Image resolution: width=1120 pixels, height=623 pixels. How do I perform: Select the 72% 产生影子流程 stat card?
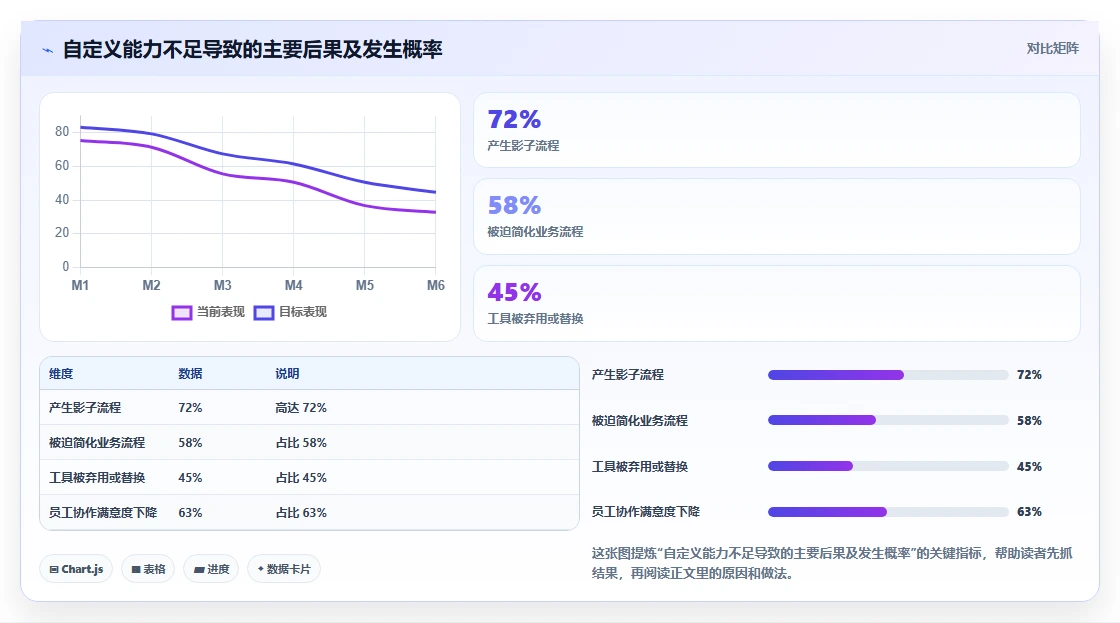pyautogui.click(x=776, y=130)
